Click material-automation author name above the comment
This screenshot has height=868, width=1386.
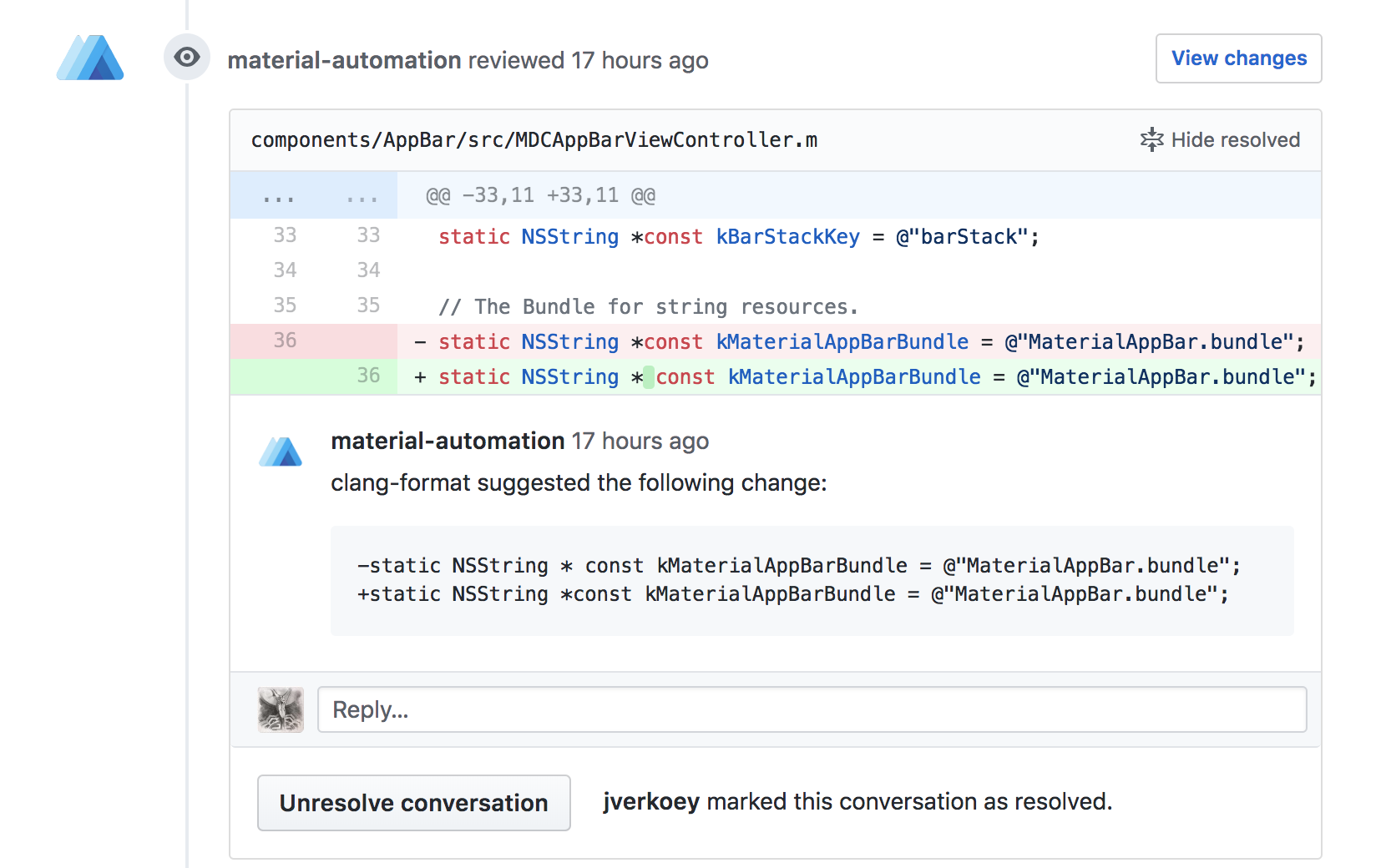448,441
